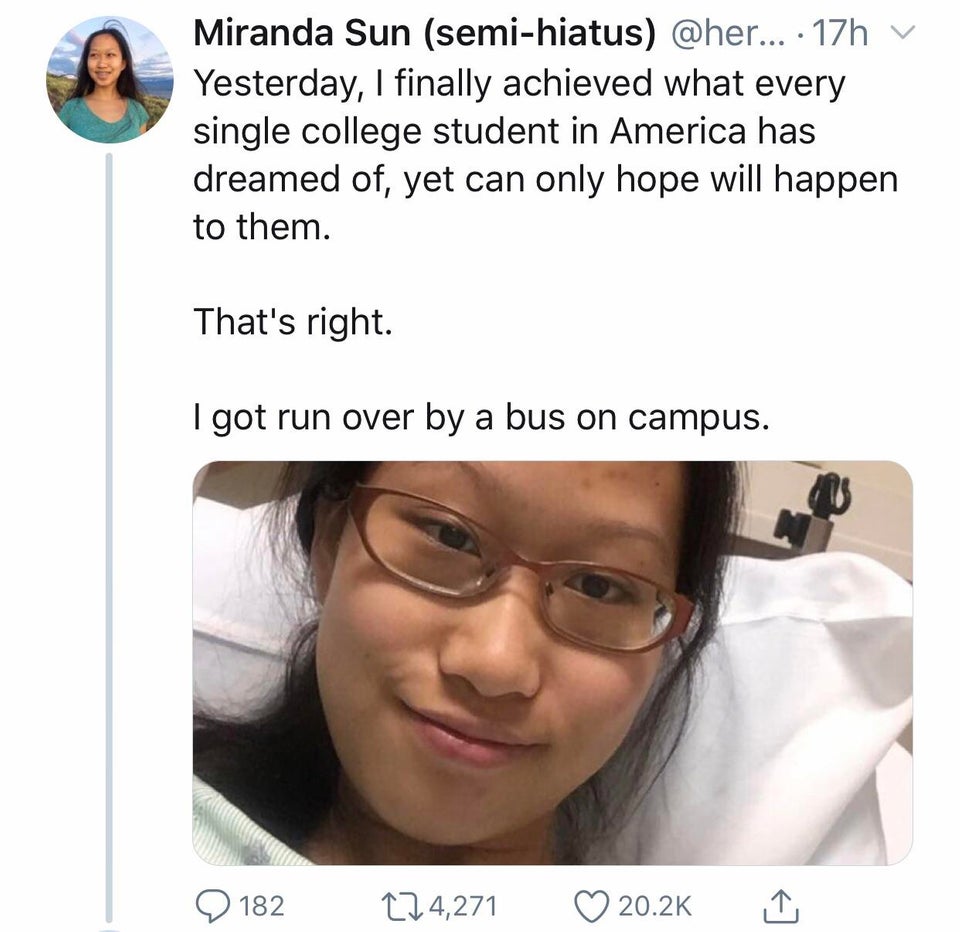The height and width of the screenshot is (932, 960).
Task: Open Miranda Sun's profile avatar
Action: 109,79
